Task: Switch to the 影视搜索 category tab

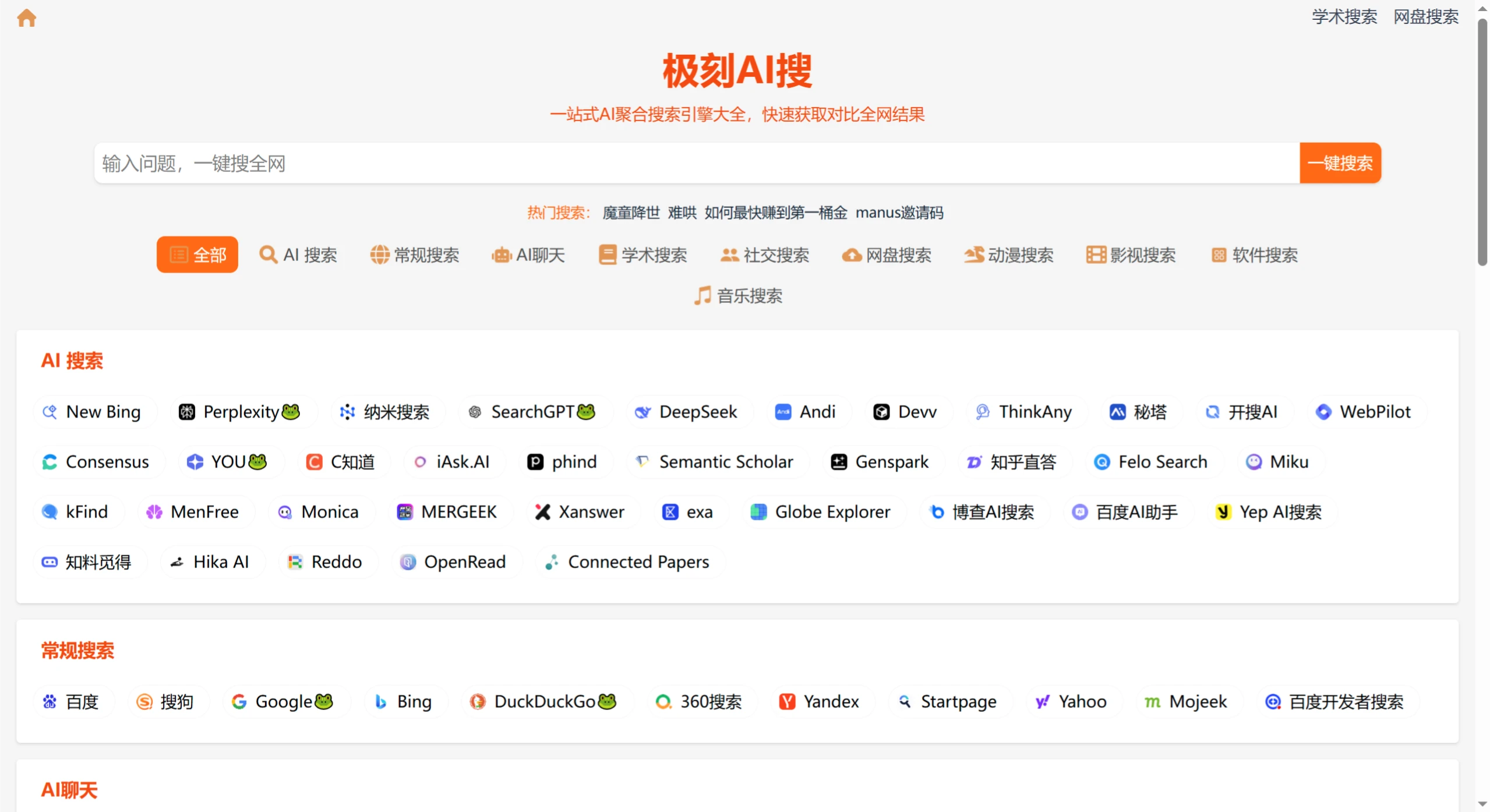Action: [x=1130, y=255]
